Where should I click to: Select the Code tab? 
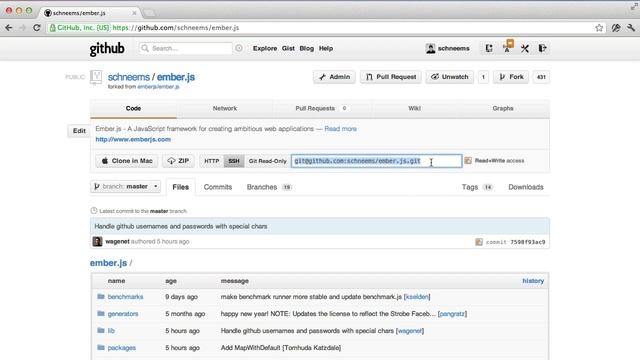tap(133, 108)
